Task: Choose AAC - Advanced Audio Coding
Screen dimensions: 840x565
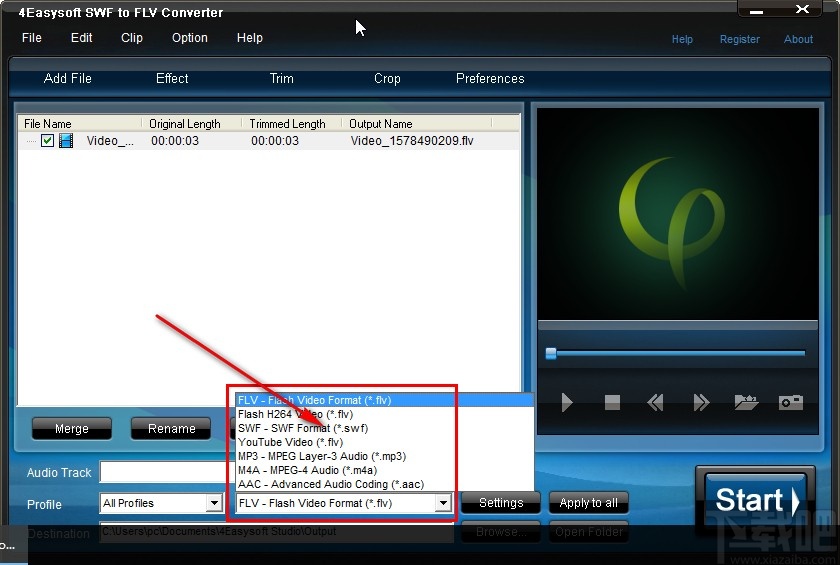Action: coord(385,484)
